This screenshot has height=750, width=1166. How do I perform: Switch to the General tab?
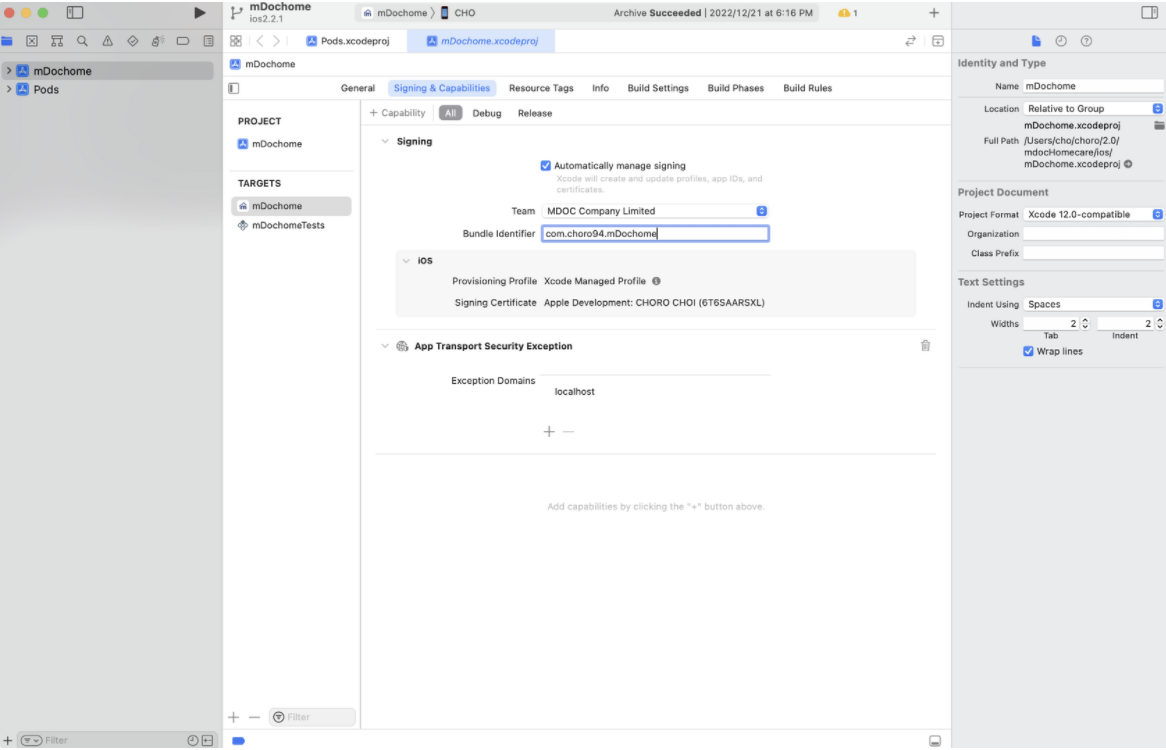tap(358, 88)
